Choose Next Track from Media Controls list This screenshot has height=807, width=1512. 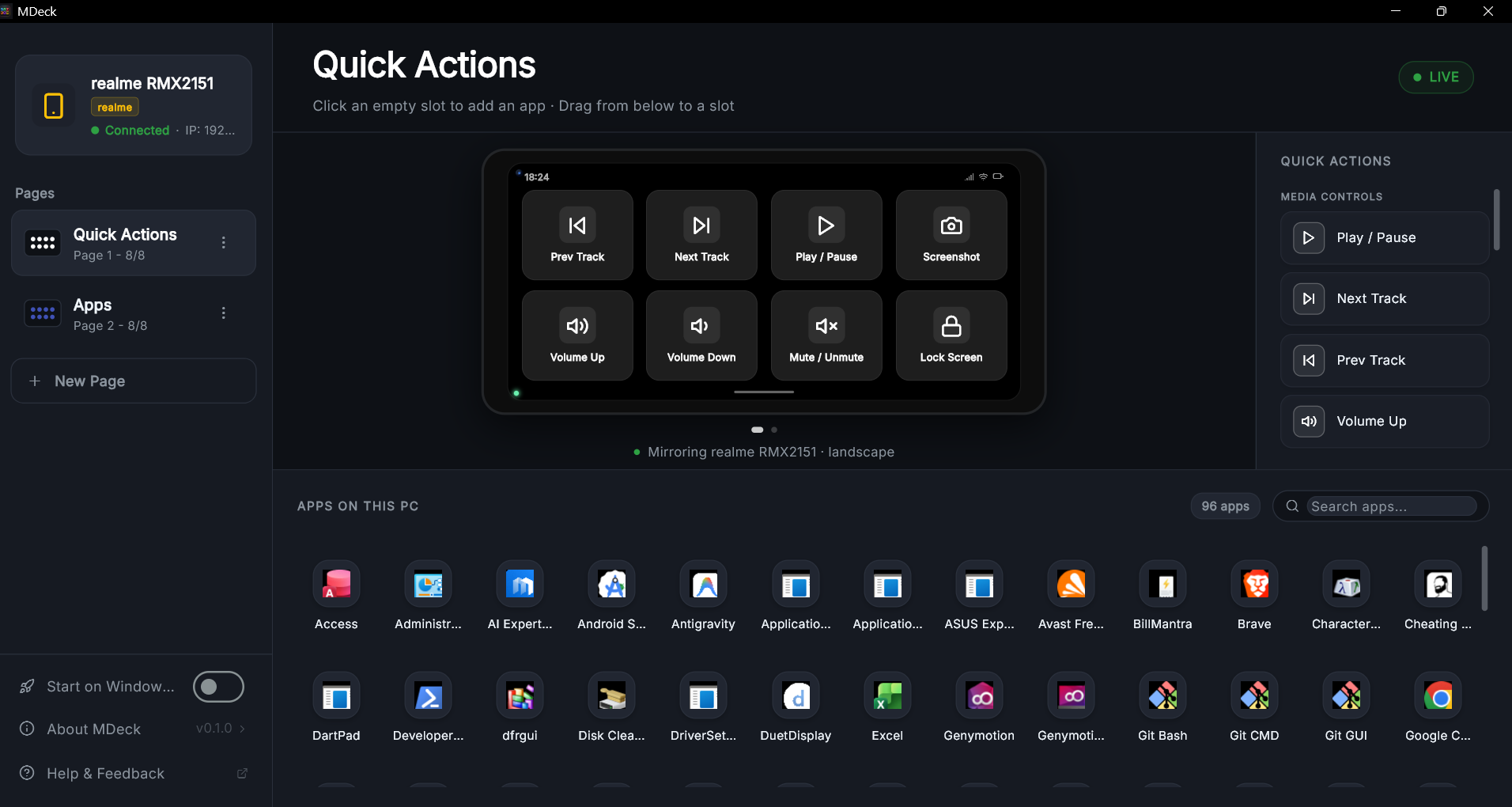pyautogui.click(x=1385, y=298)
